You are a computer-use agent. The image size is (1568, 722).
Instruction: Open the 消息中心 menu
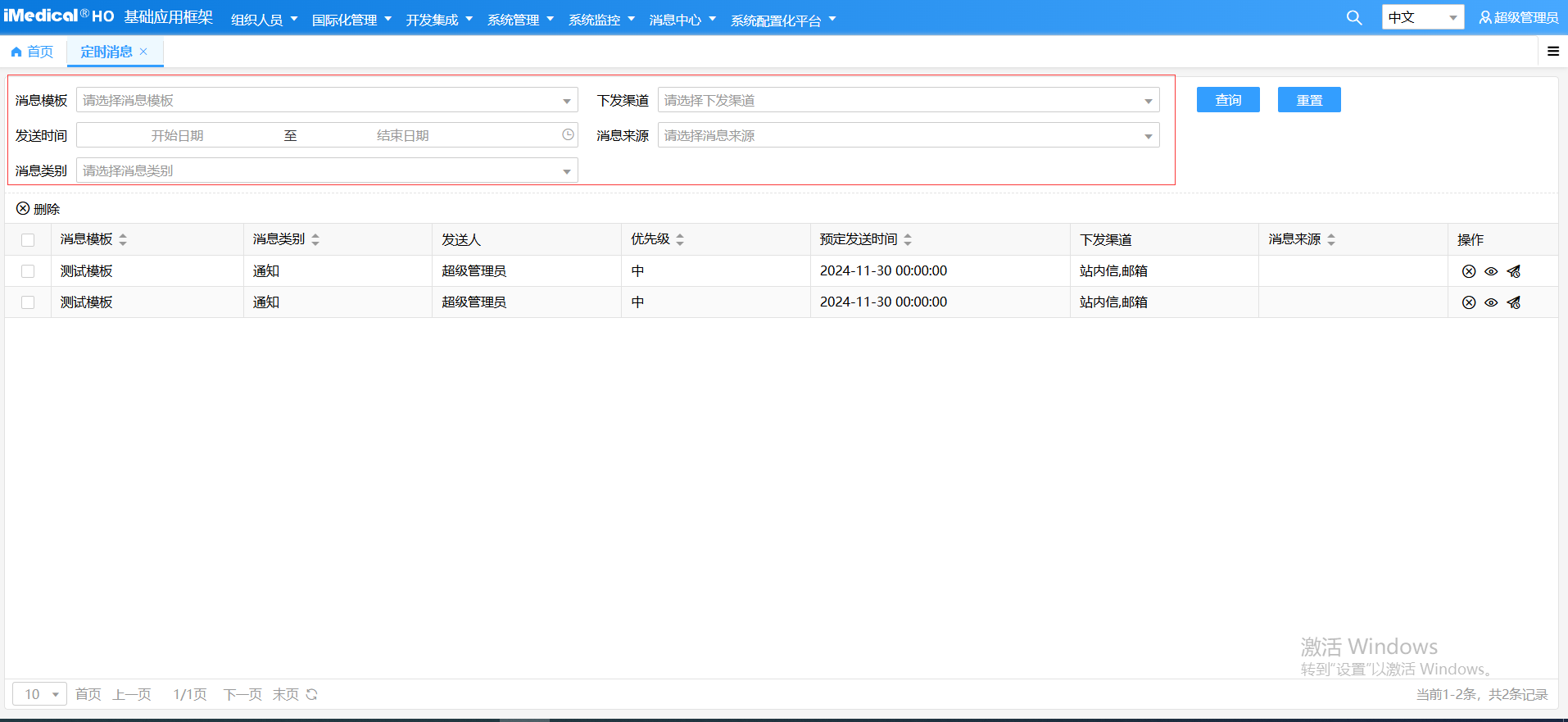682,20
